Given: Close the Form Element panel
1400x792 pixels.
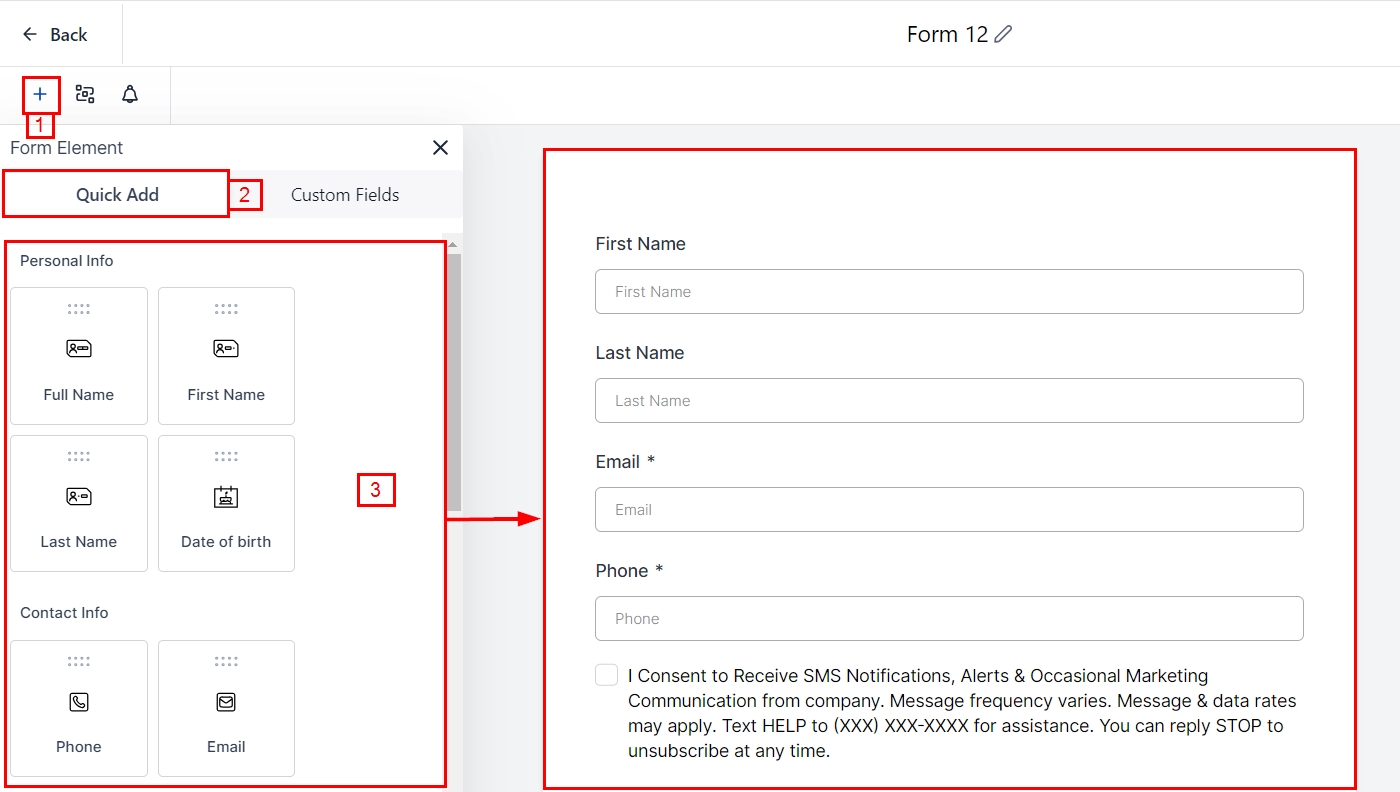Looking at the screenshot, I should coord(440,148).
